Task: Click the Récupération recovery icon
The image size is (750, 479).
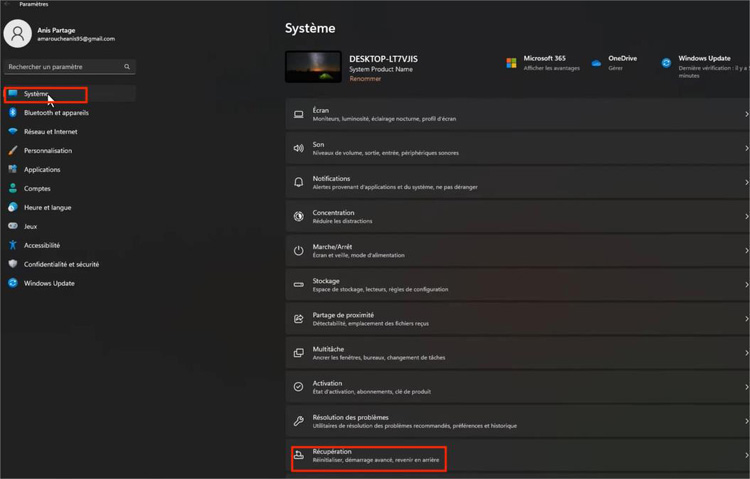Action: [298, 455]
